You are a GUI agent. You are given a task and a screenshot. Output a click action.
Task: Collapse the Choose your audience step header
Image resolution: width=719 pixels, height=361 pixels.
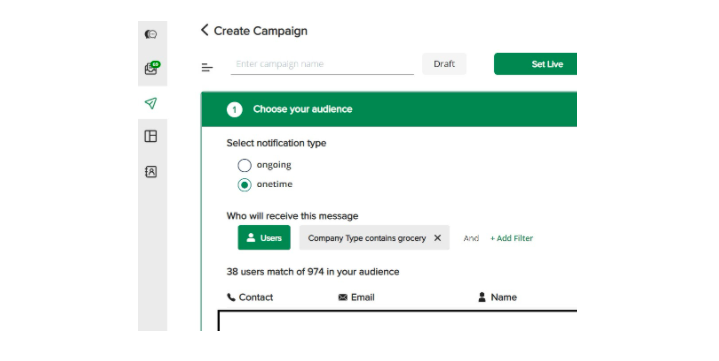(389, 109)
